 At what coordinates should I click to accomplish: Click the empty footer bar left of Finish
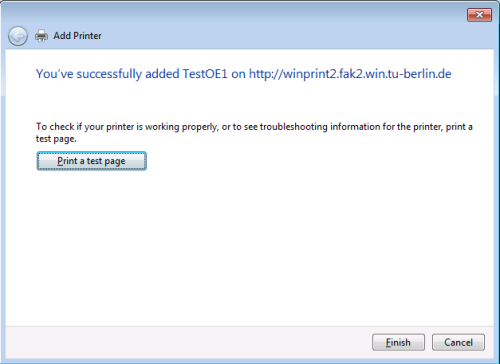coord(187,342)
